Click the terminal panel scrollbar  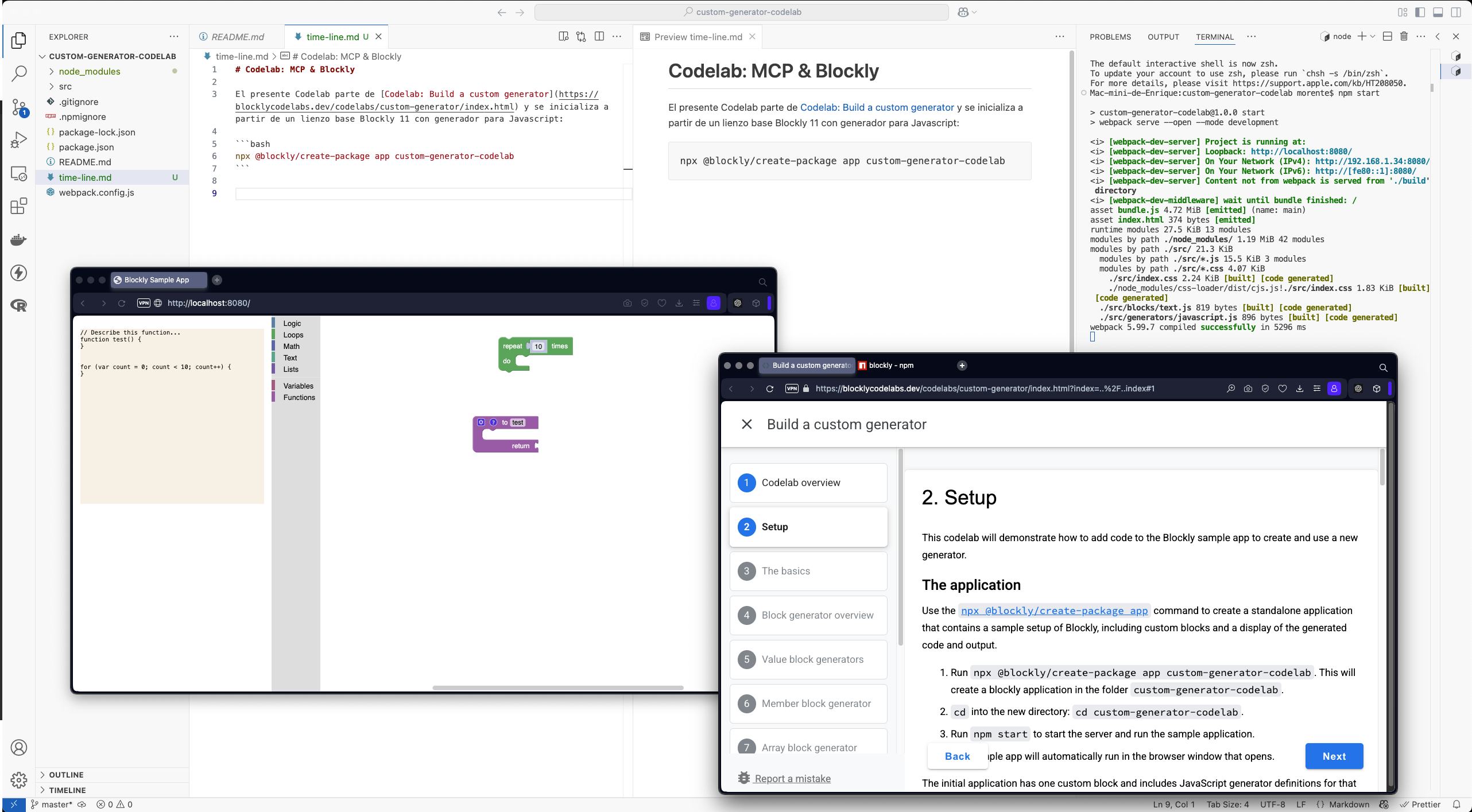pos(1432,87)
